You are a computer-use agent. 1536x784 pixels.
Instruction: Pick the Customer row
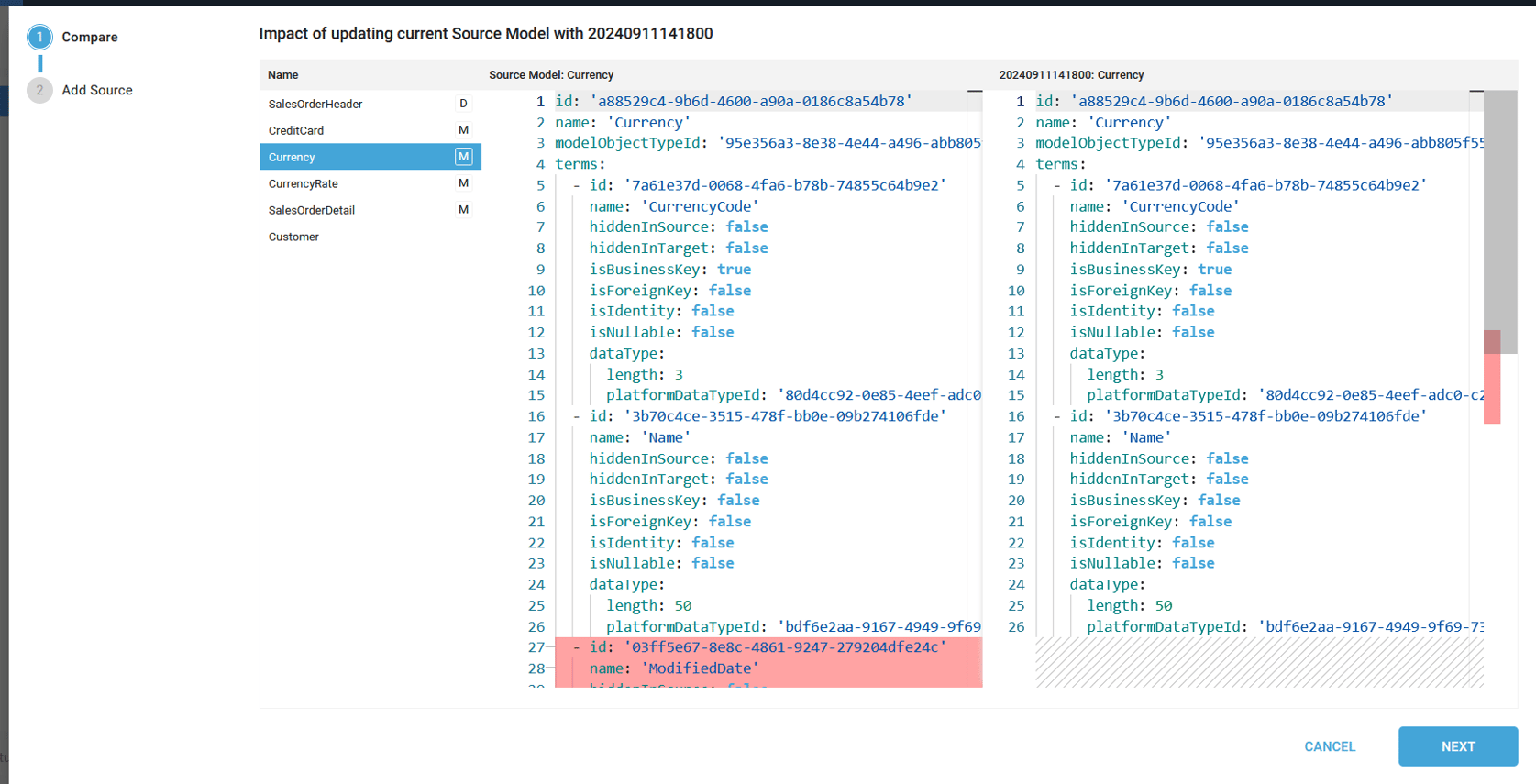point(370,237)
